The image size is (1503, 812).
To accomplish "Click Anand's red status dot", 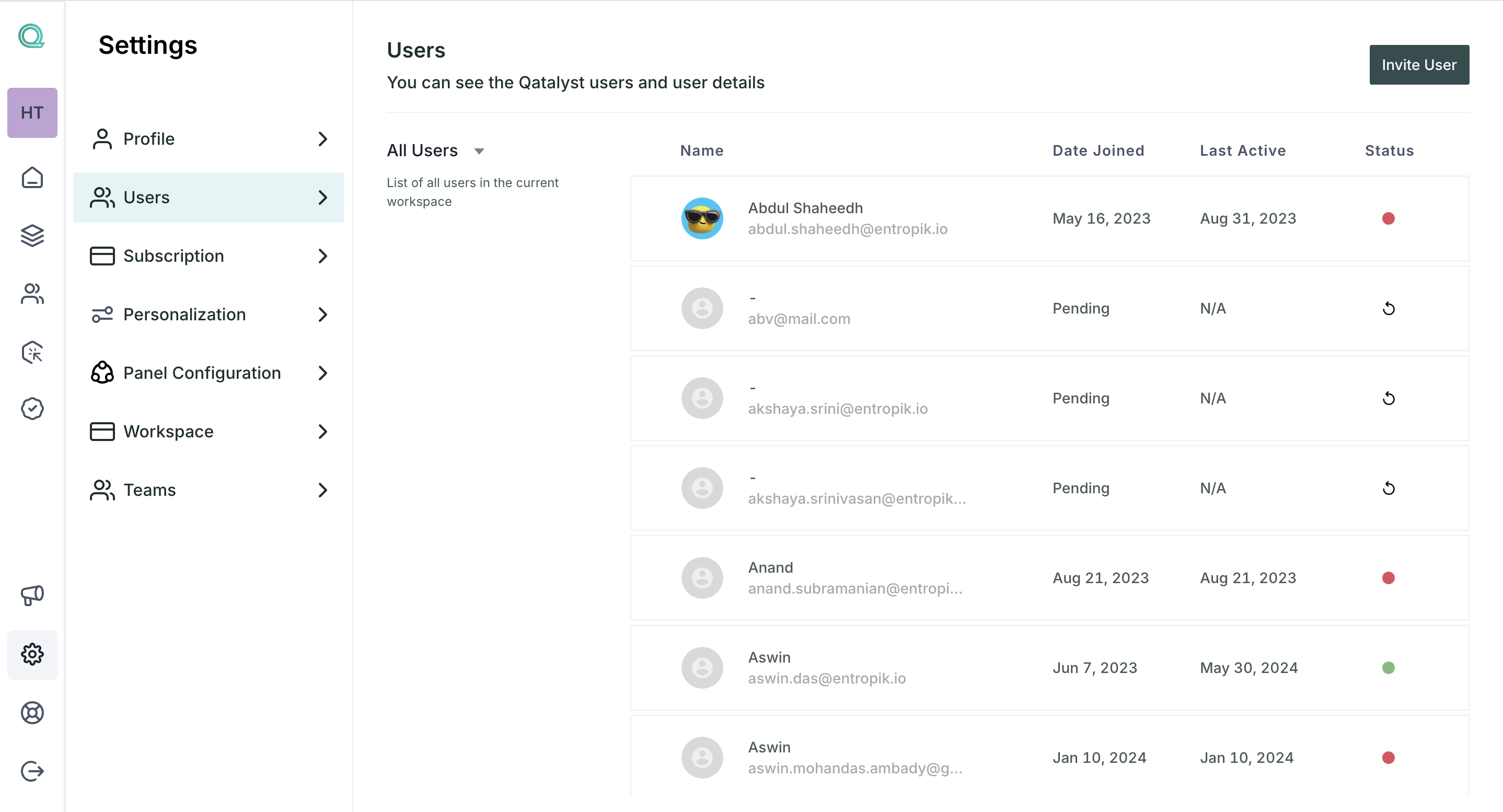I will click(x=1389, y=577).
